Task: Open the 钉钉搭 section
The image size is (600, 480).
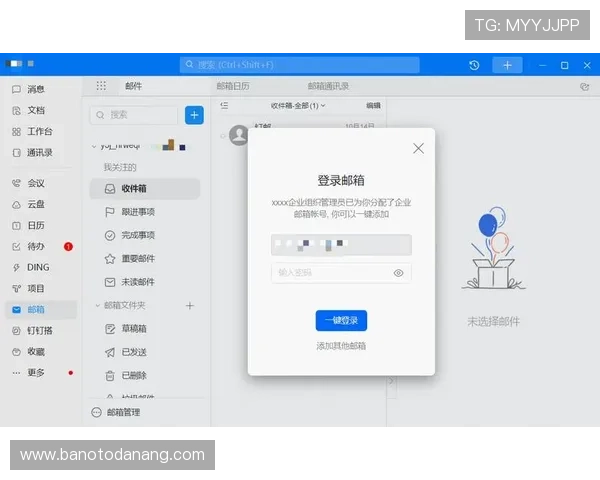Action: click(x=32, y=331)
